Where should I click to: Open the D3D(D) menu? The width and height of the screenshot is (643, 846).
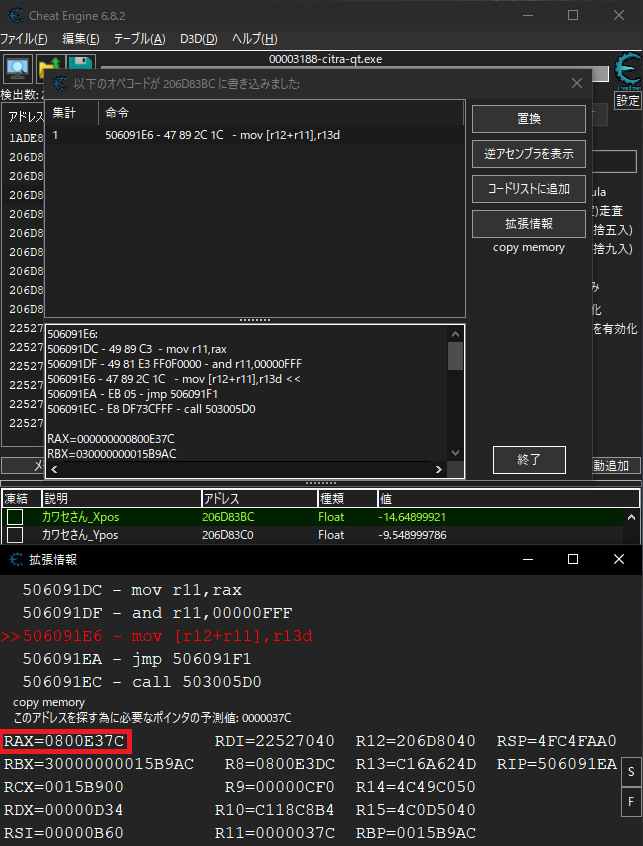[199, 39]
